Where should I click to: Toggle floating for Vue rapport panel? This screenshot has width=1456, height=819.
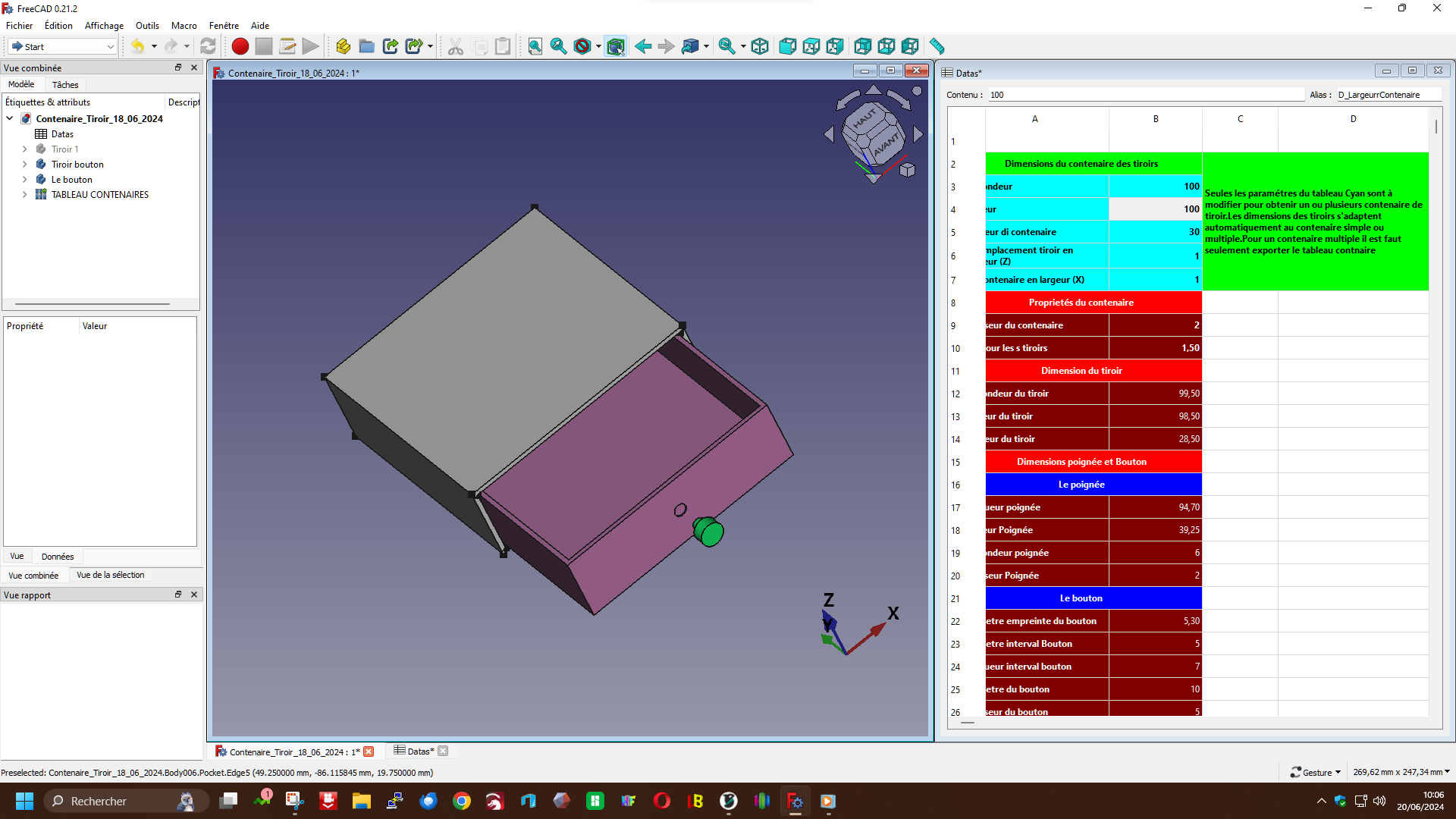[x=178, y=595]
